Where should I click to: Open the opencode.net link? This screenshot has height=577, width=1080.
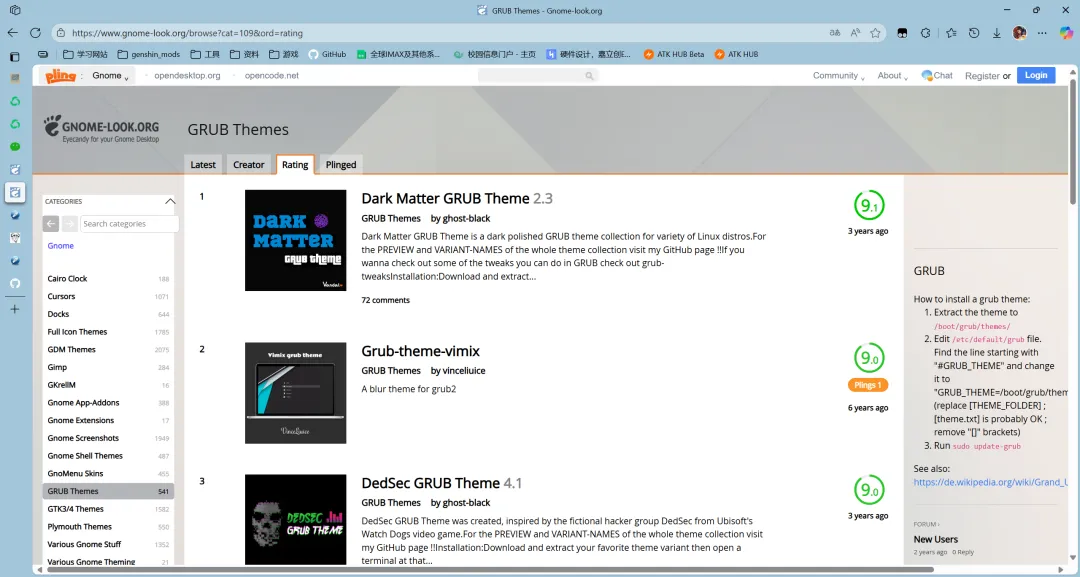[x=271, y=76]
